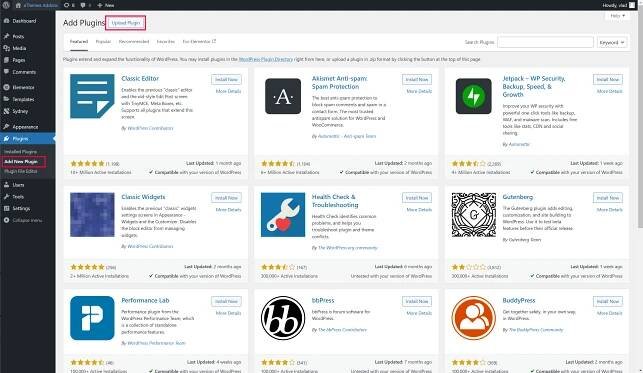Open the site home icon in admin bar
This screenshot has width=643, height=373.
click(x=18, y=5)
